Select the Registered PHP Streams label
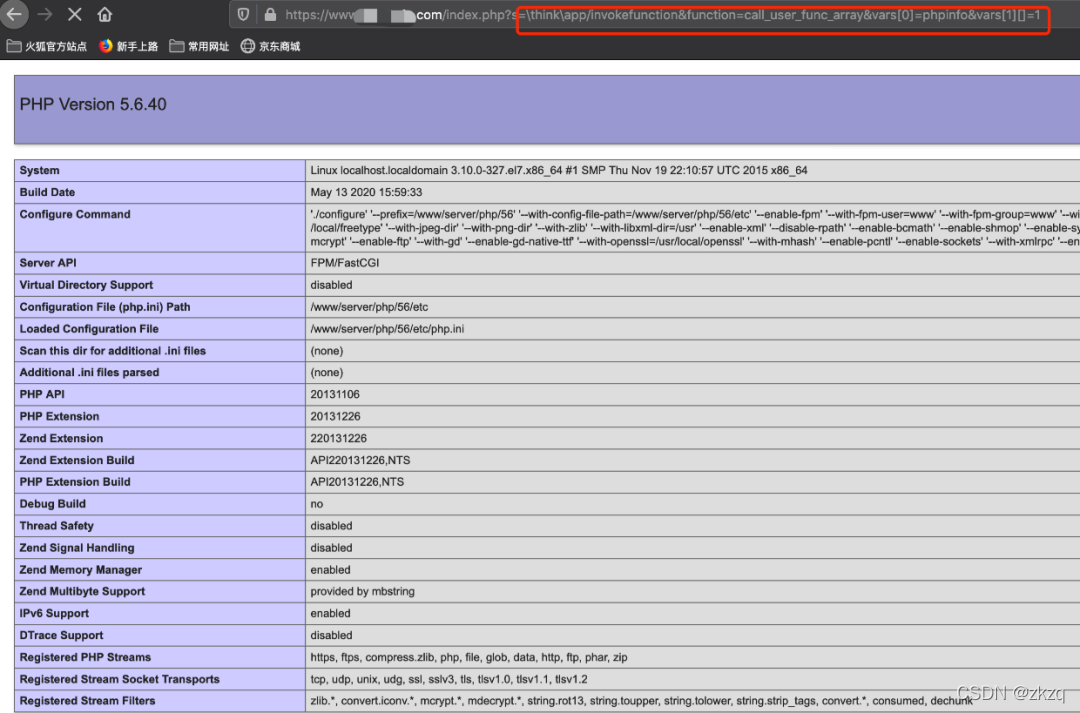1080x713 pixels. (85, 657)
